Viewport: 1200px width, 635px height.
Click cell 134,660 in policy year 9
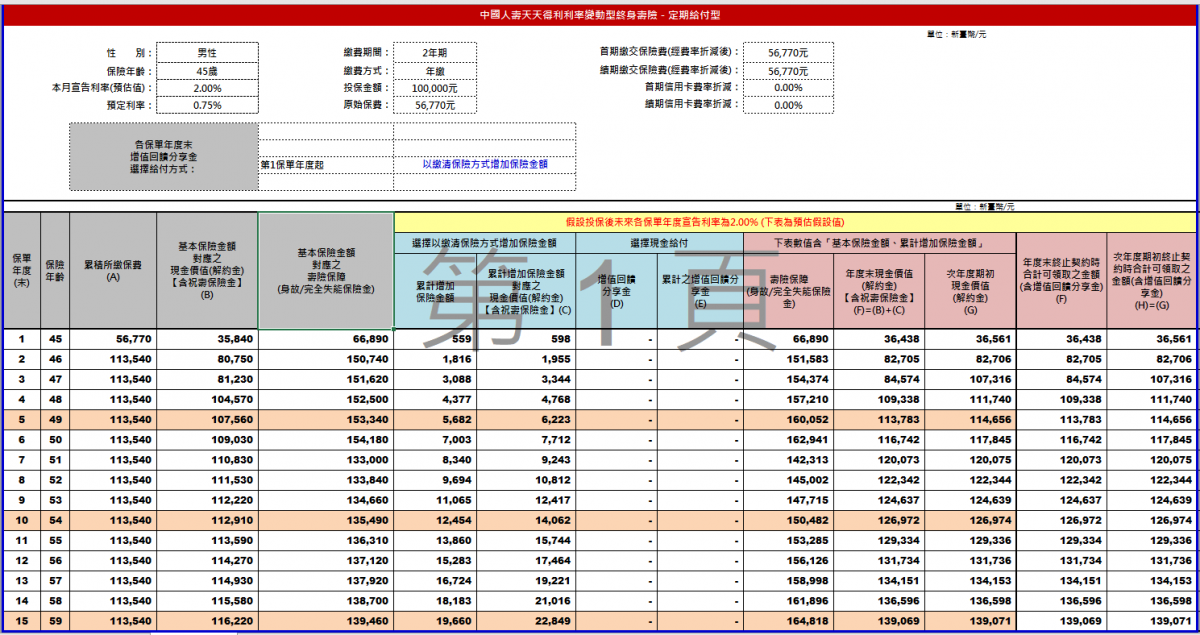tap(326, 499)
